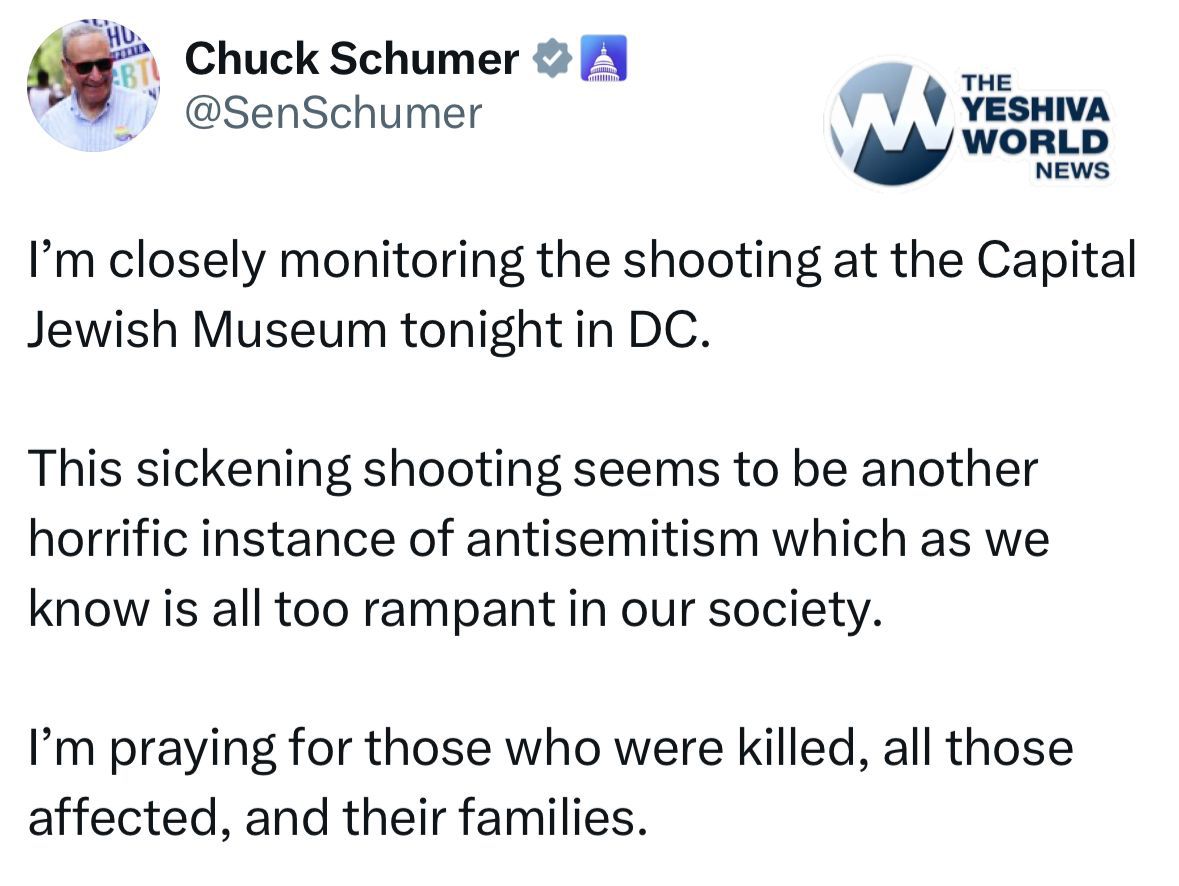Click the paragraph beginning "I'm praying for"
The height and width of the screenshot is (886, 1179).
click(x=550, y=783)
